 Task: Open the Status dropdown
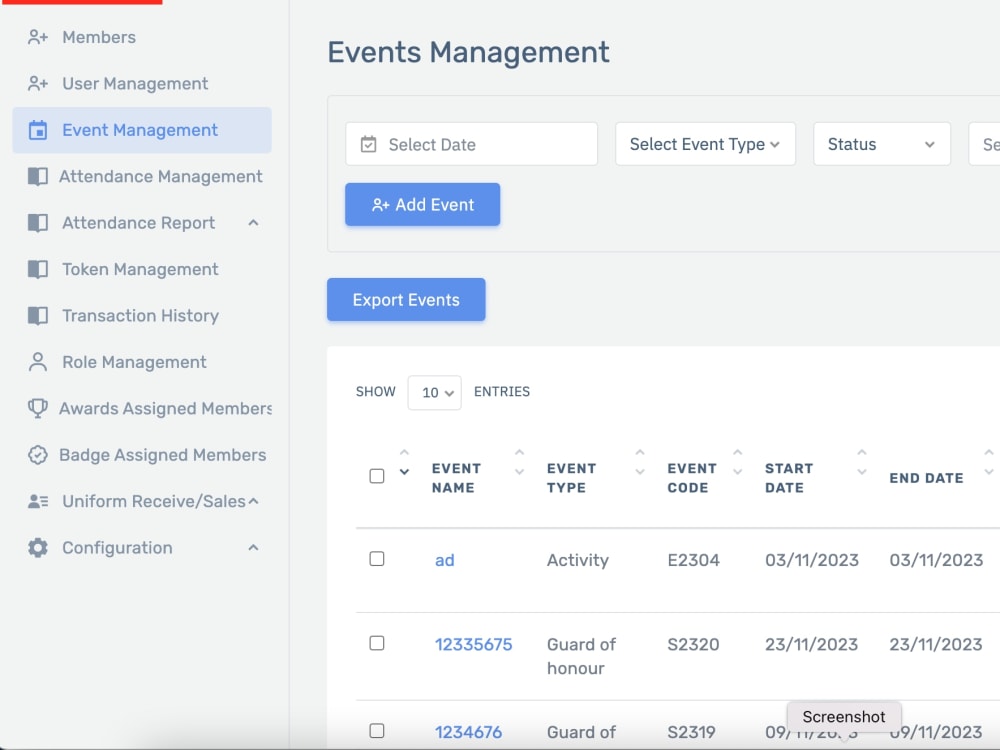(882, 144)
